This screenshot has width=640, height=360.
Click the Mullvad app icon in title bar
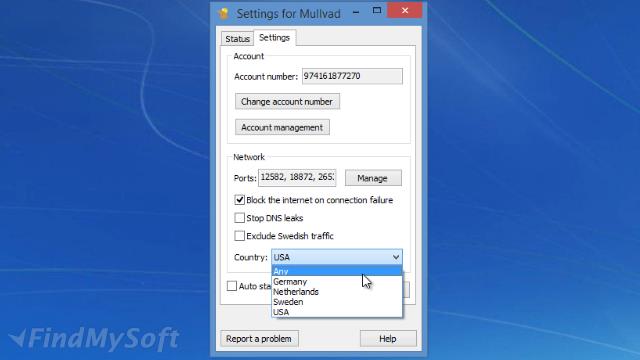[x=224, y=13]
